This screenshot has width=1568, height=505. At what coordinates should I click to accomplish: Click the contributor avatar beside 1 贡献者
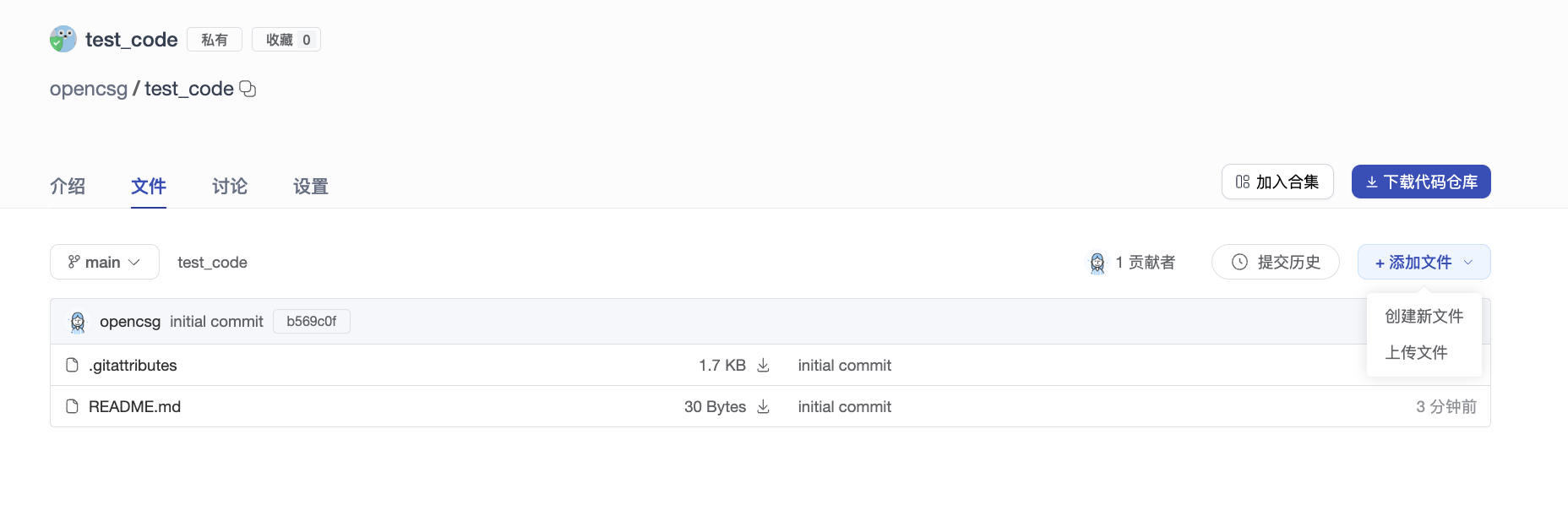tap(1097, 263)
